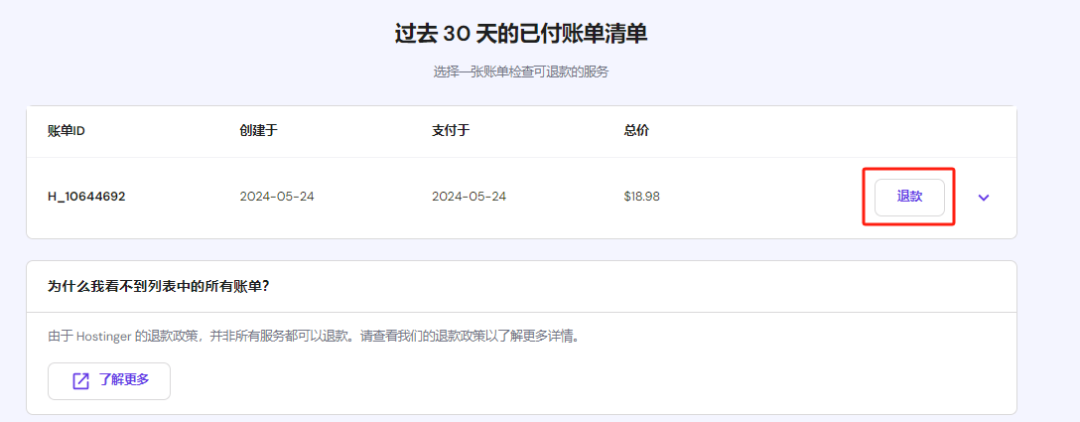Select the 支付于 column header
The height and width of the screenshot is (422, 1080).
[x=450, y=132]
